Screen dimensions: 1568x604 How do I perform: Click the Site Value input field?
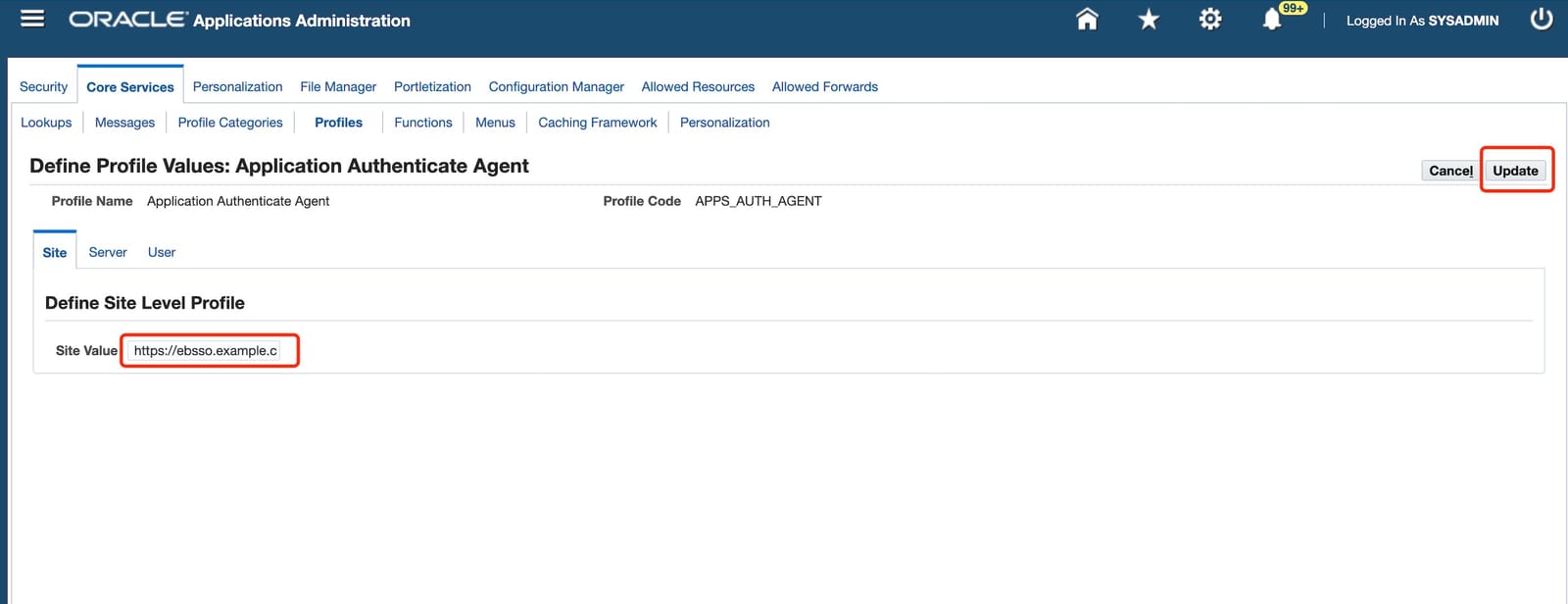pyautogui.click(x=206, y=350)
